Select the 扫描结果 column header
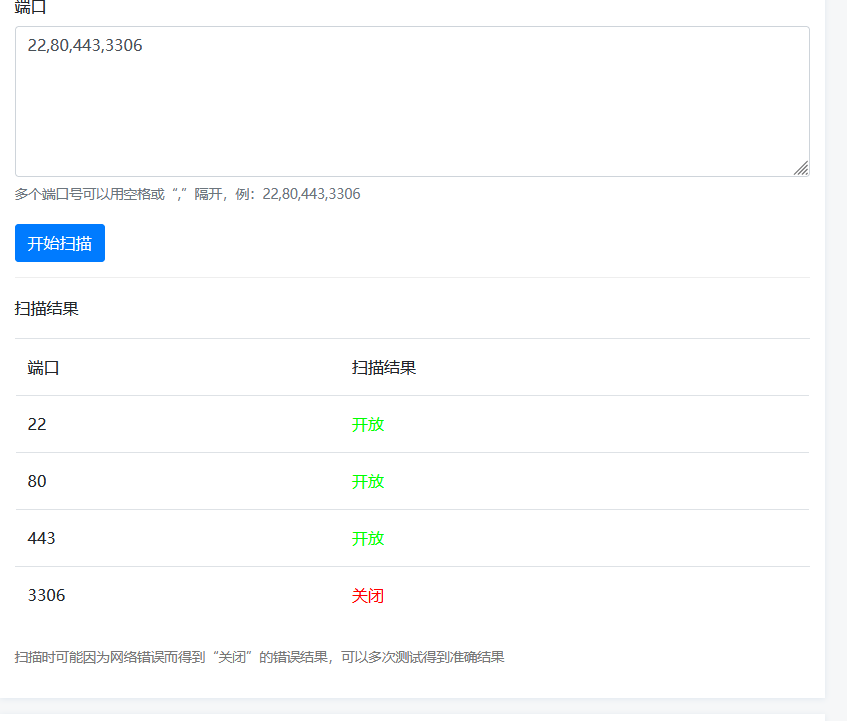The height and width of the screenshot is (721, 847). pos(384,368)
